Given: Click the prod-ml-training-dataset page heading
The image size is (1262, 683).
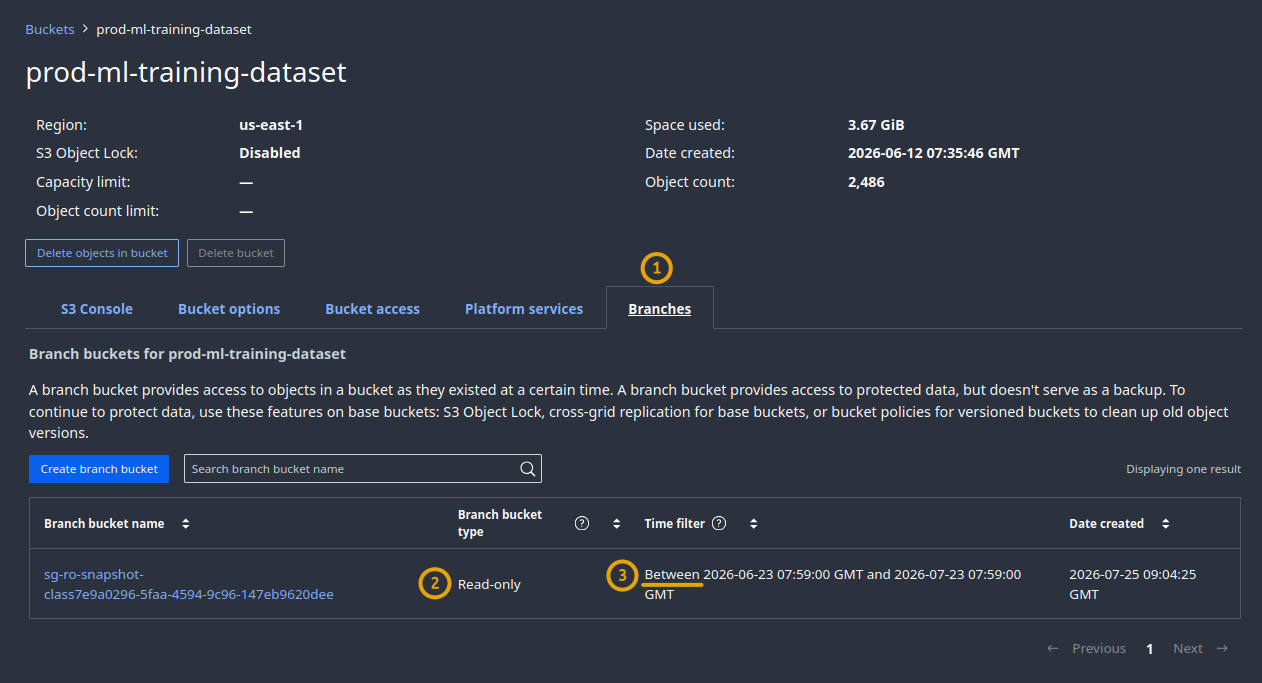Looking at the screenshot, I should pyautogui.click(x=186, y=72).
